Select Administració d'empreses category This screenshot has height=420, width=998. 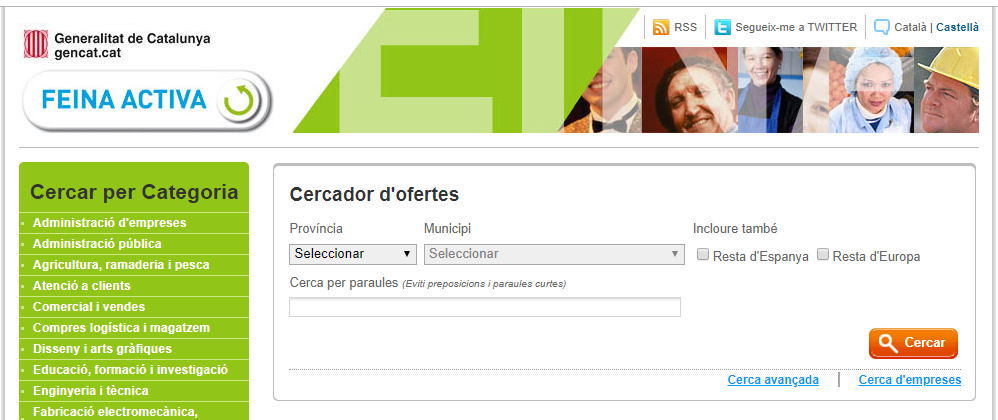[x=109, y=223]
